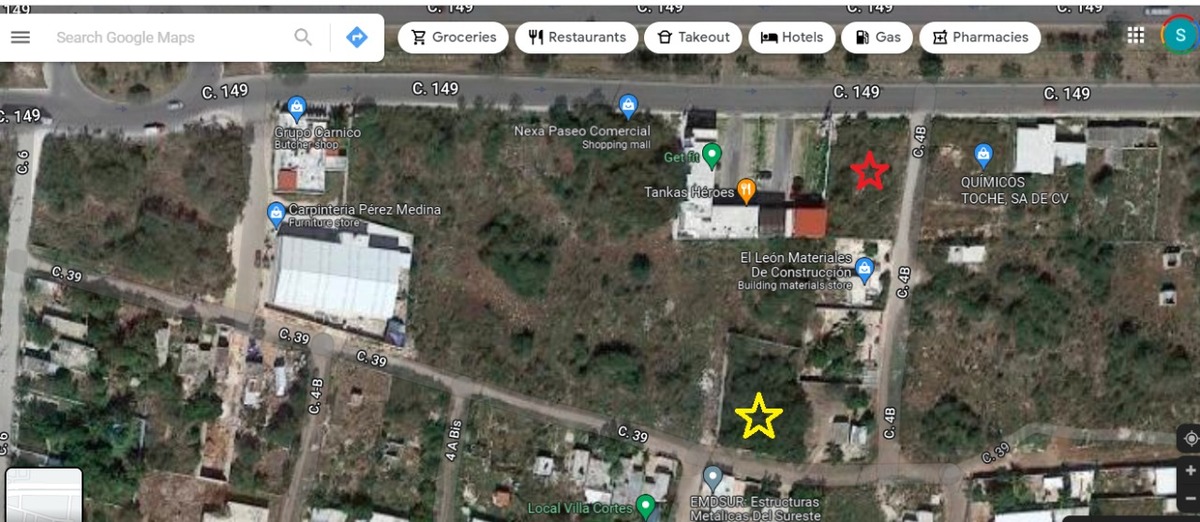This screenshot has width=1200, height=522.
Task: Show Hotels on the map
Action: [792, 37]
